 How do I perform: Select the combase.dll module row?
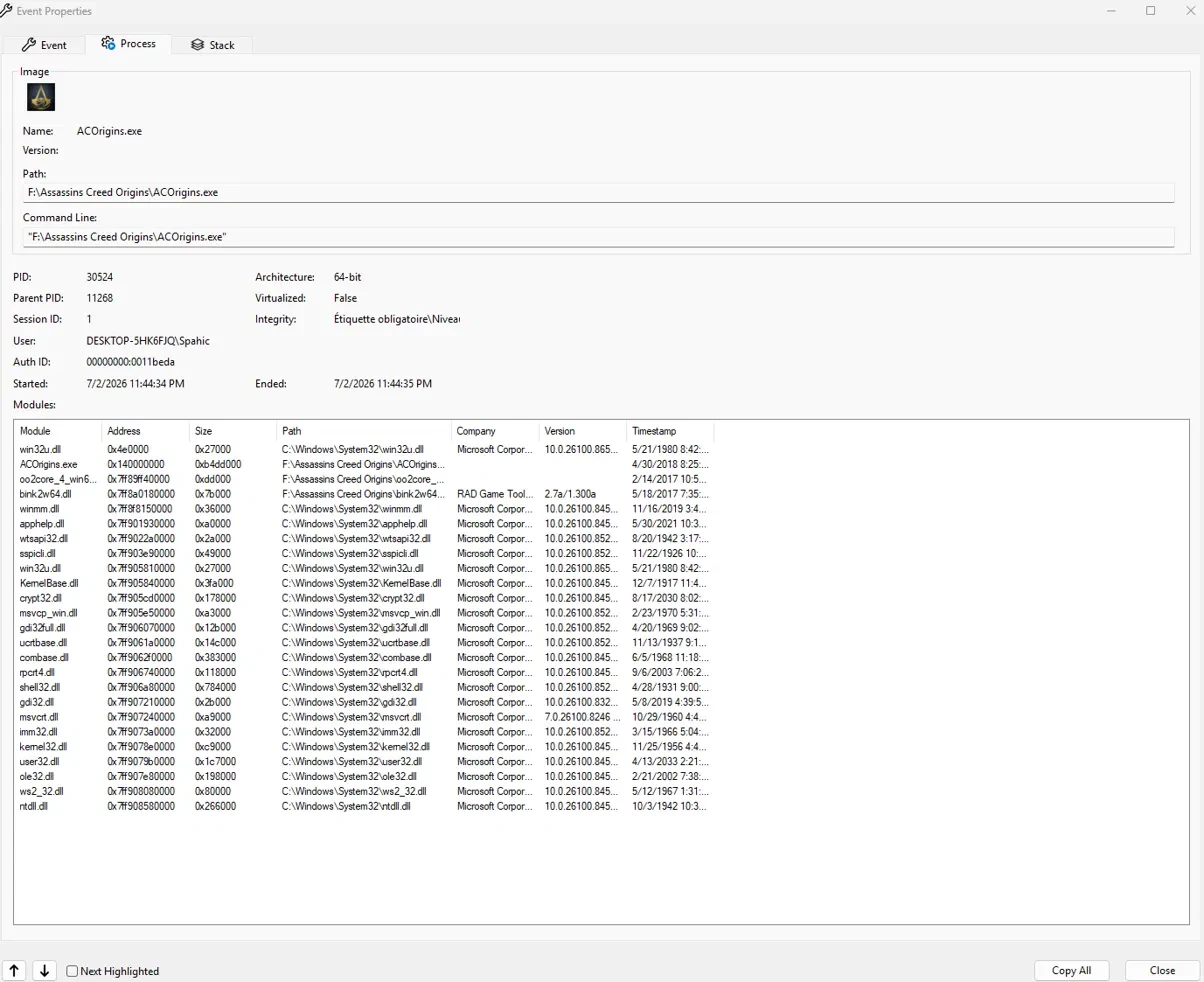pos(364,657)
